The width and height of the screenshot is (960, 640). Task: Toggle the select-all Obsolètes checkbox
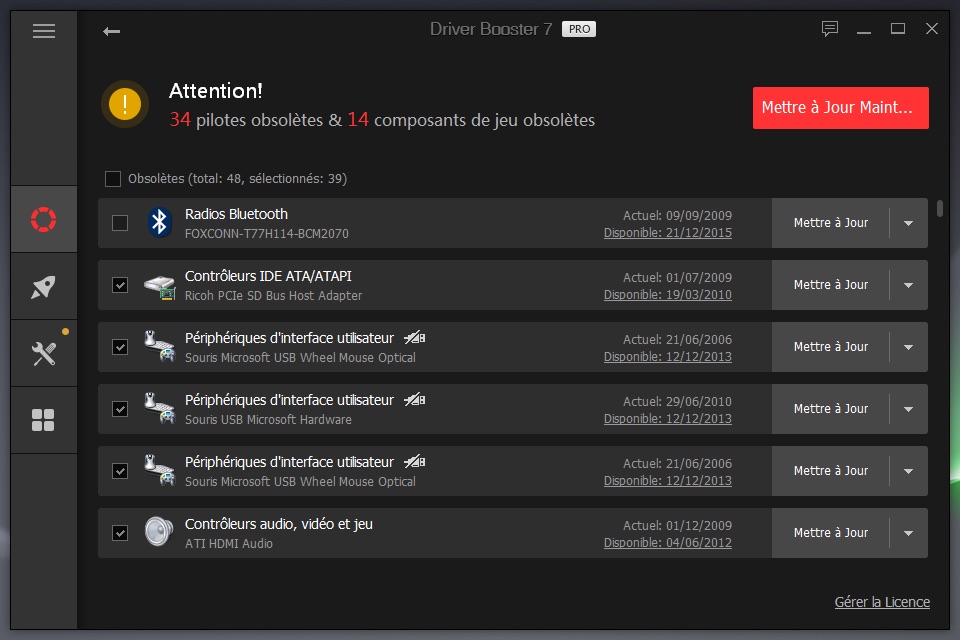point(113,179)
